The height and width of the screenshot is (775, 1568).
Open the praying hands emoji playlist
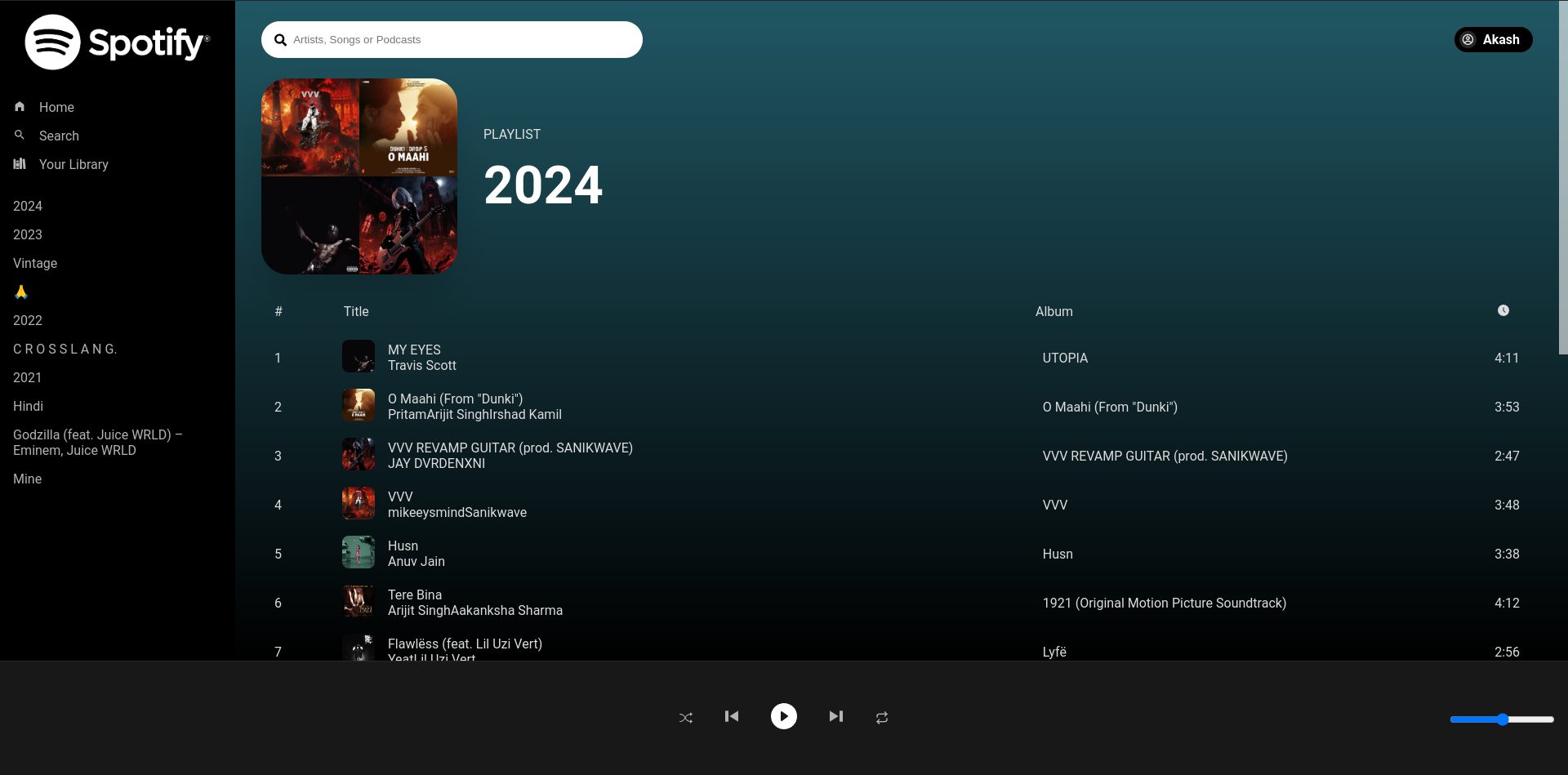[21, 292]
